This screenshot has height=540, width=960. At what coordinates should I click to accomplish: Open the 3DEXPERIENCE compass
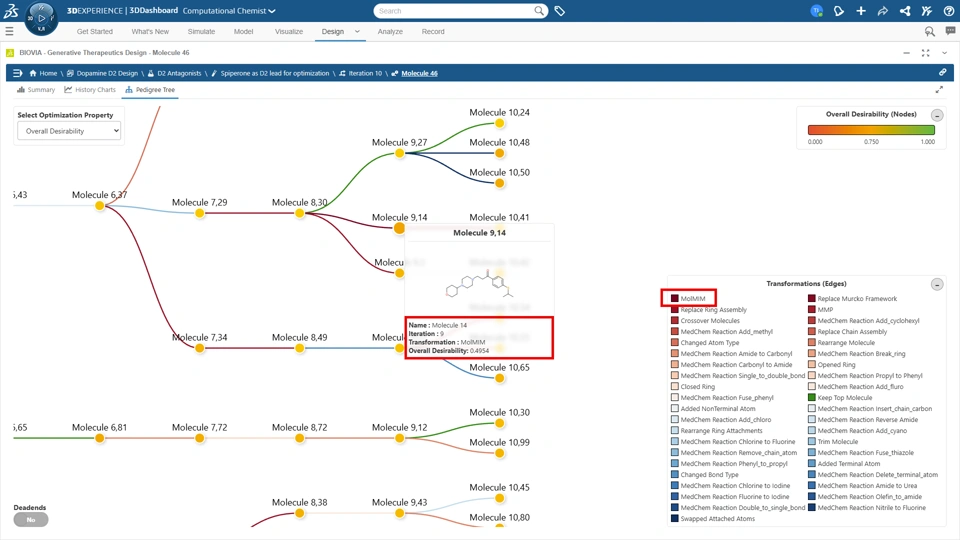pyautogui.click(x=41, y=18)
